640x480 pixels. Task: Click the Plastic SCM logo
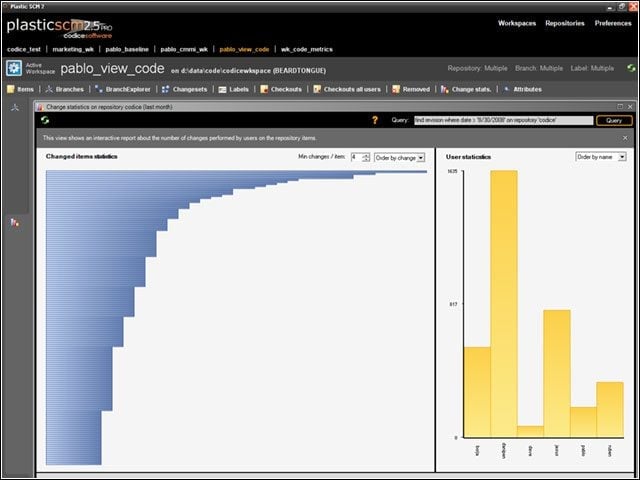coord(59,28)
